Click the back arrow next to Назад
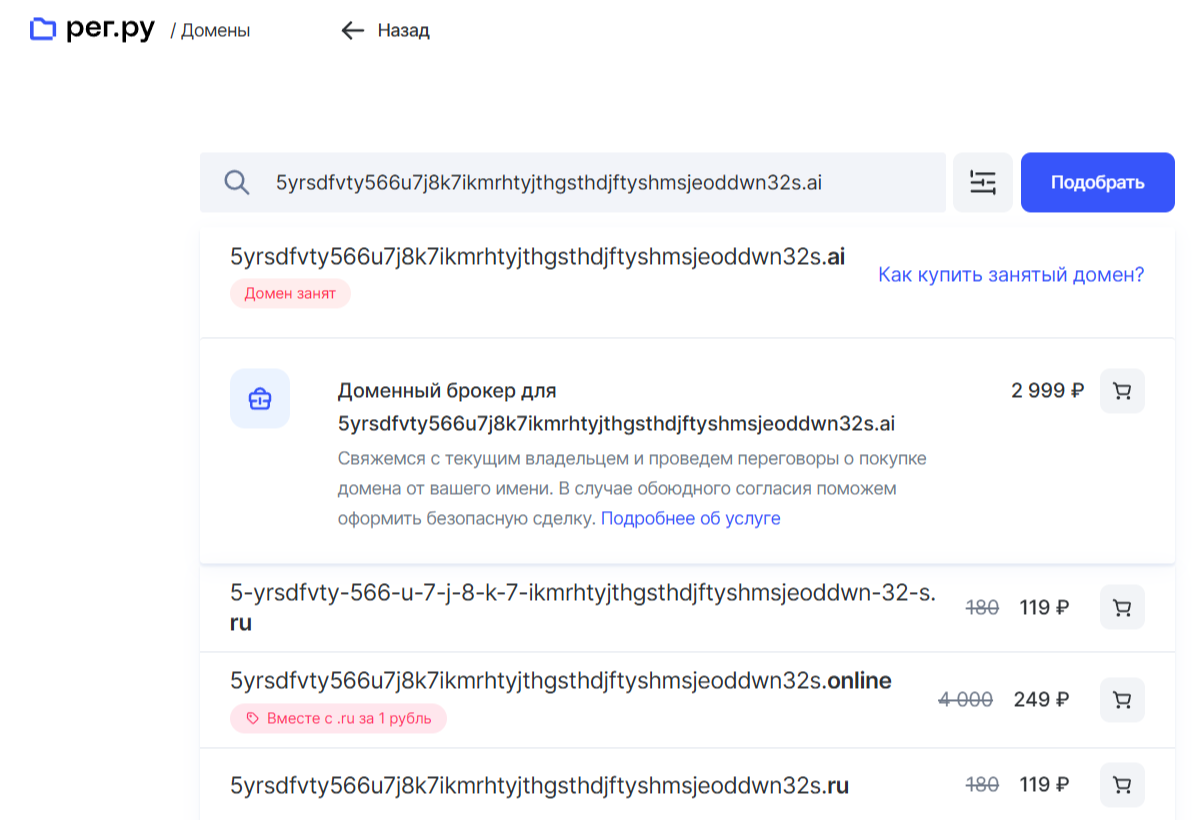This screenshot has width=1200, height=820. [352, 31]
